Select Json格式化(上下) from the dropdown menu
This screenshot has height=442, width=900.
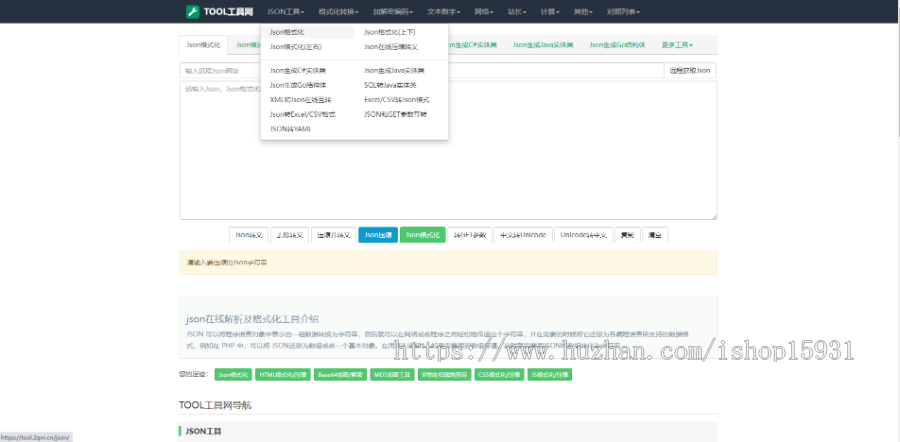(389, 32)
